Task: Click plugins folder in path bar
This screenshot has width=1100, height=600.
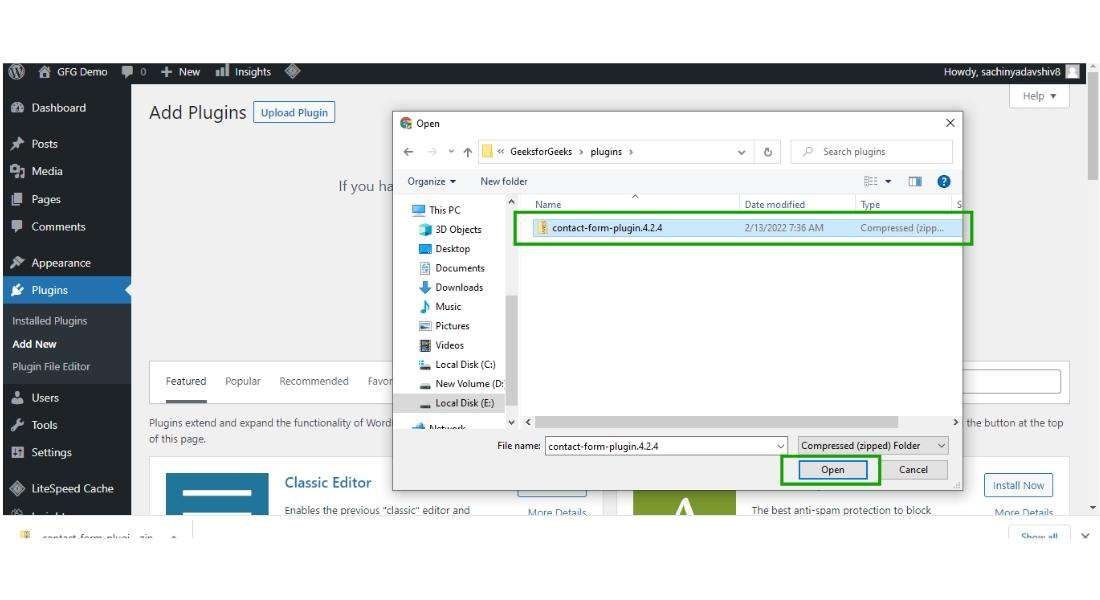Action: [x=606, y=152]
